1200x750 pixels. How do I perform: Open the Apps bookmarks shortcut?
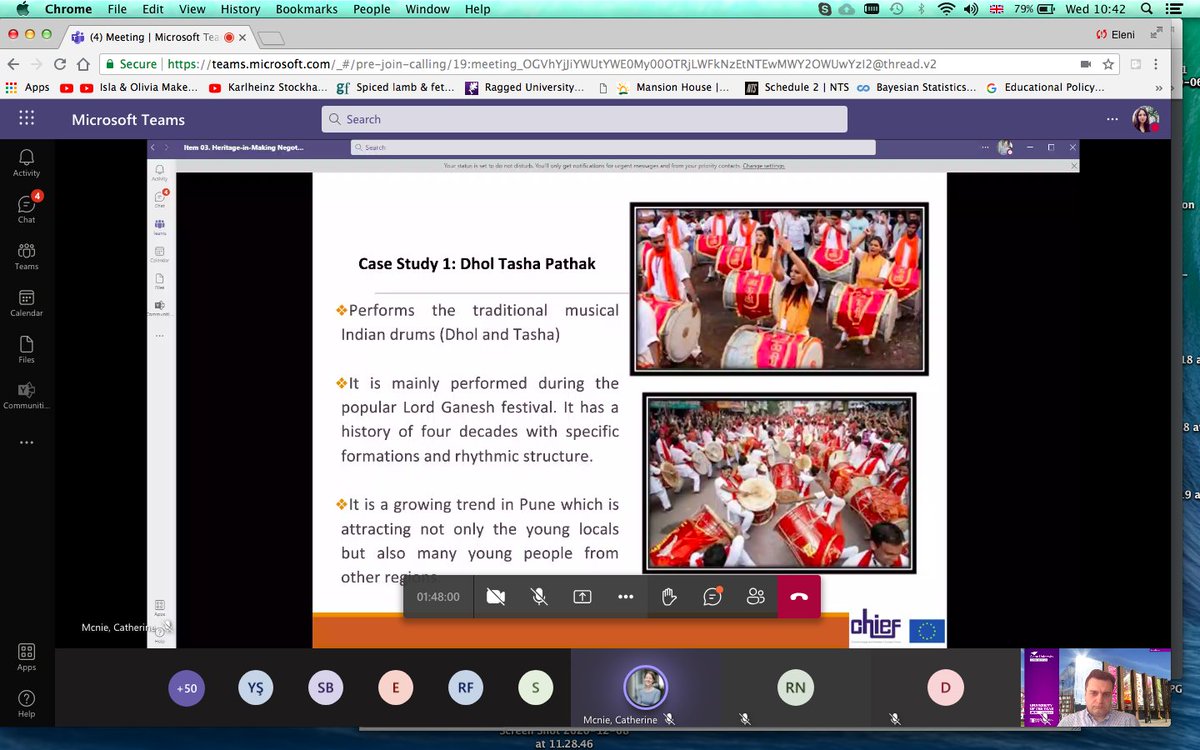pos(28,87)
